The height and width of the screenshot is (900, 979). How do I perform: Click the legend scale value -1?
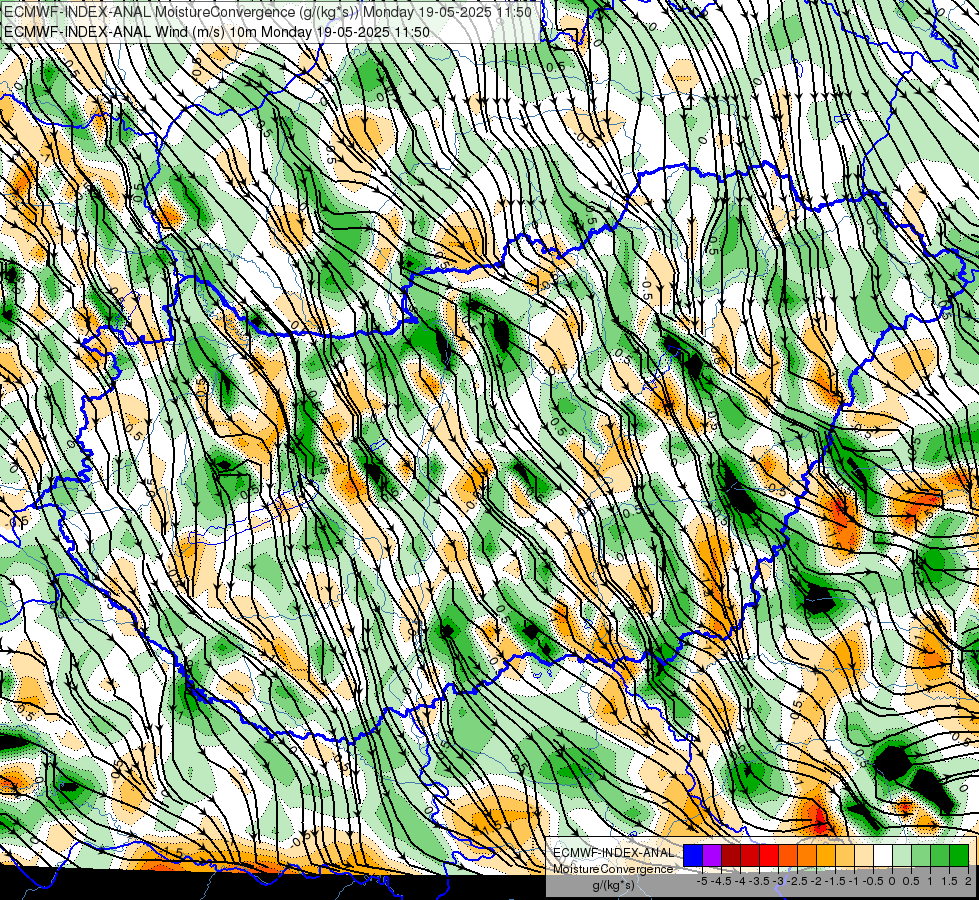[854, 881]
